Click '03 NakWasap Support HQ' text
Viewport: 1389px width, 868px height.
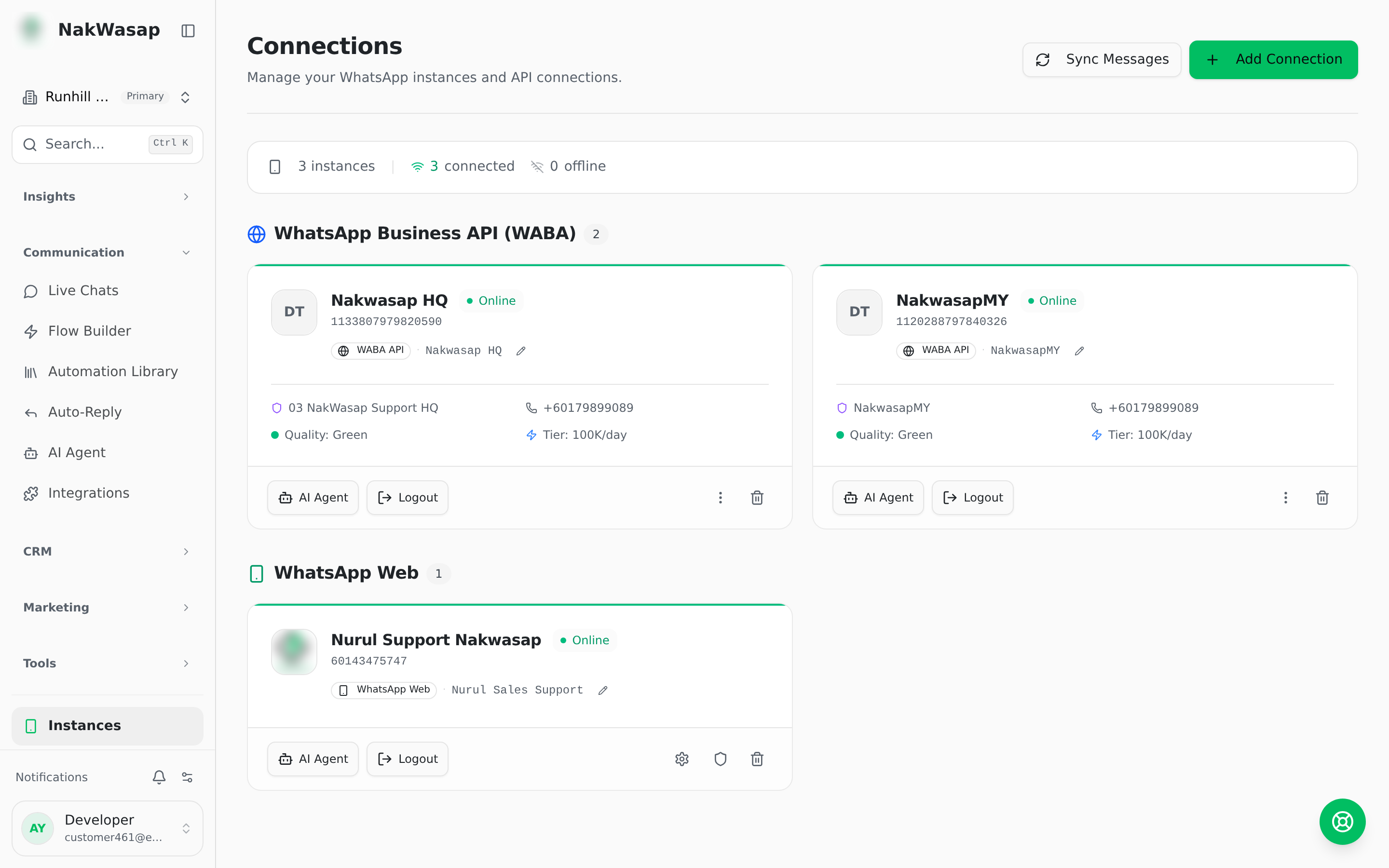(363, 408)
